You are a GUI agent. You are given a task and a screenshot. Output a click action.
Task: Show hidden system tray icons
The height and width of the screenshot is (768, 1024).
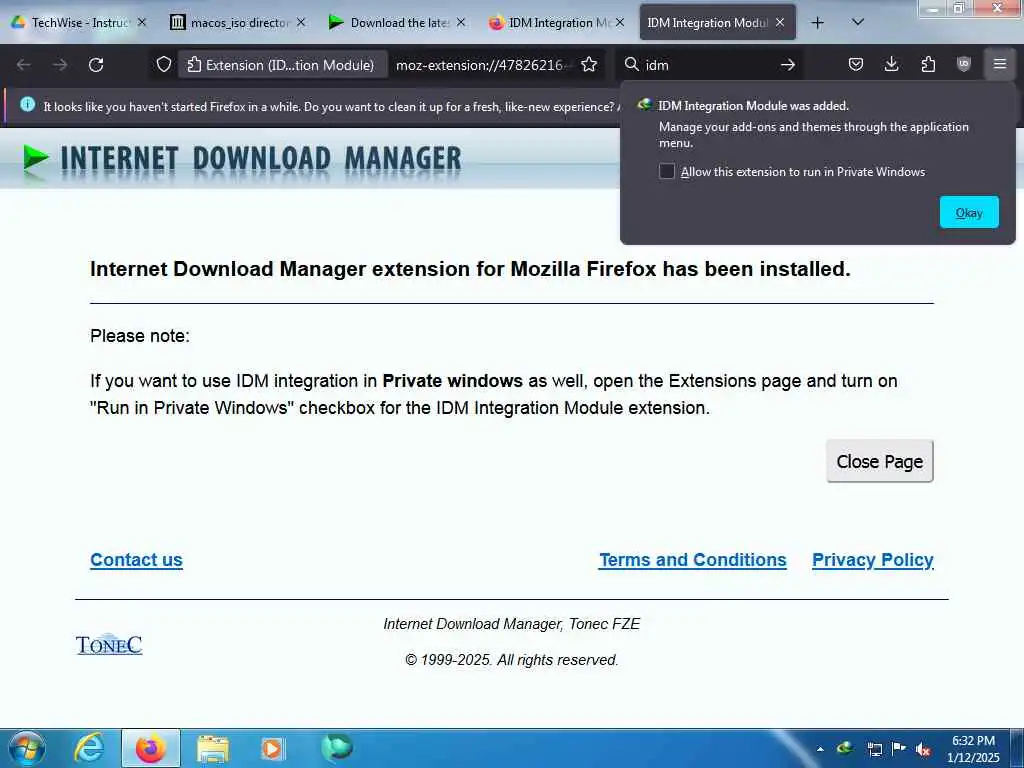coord(820,749)
